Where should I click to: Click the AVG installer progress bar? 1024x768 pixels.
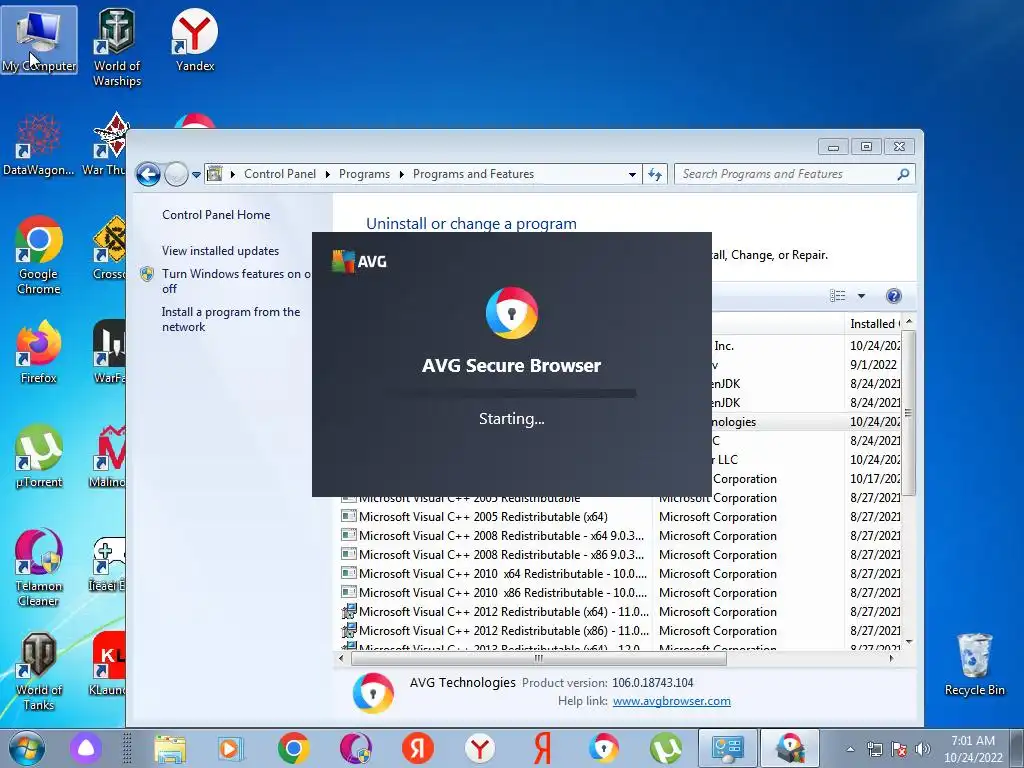(x=509, y=393)
